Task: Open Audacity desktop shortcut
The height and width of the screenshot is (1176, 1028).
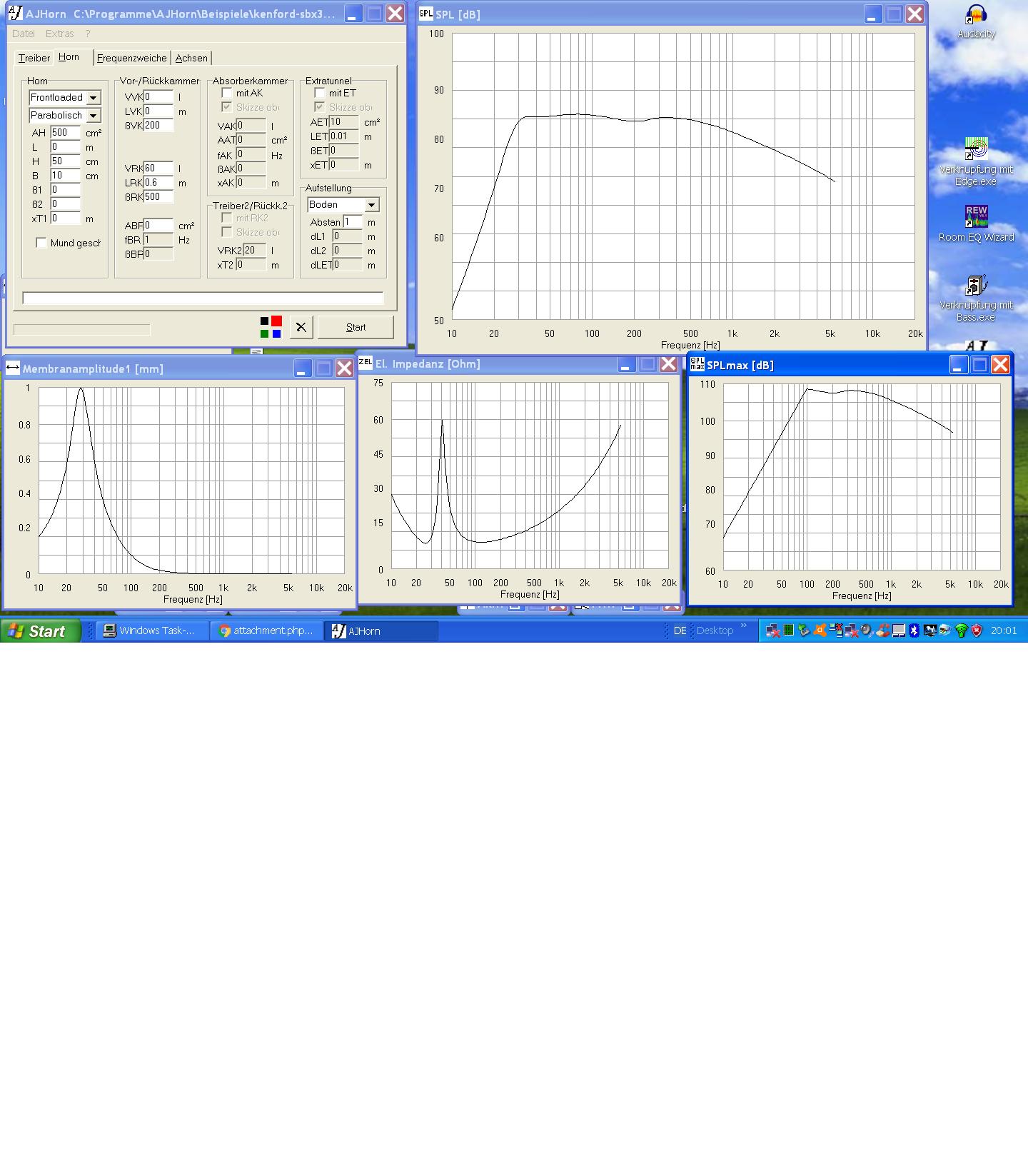Action: [976, 16]
